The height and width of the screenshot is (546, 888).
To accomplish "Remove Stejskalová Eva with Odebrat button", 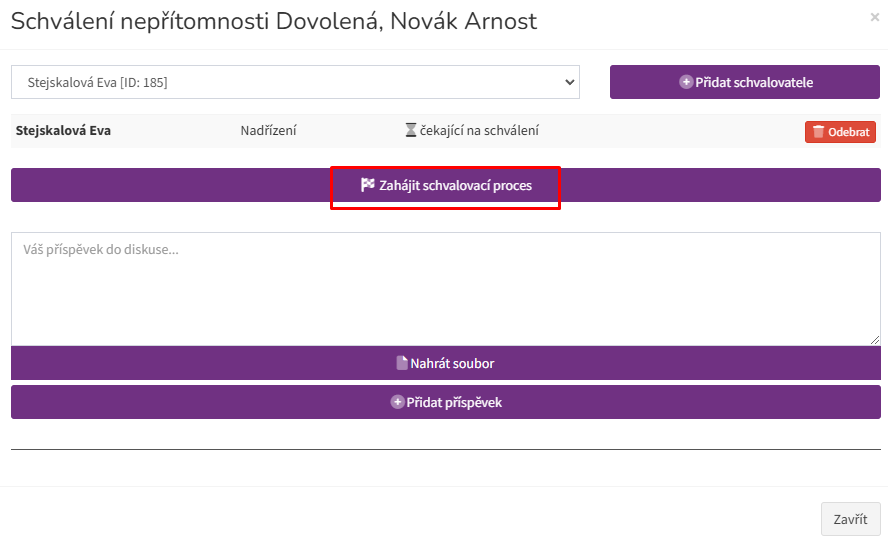I will click(x=840, y=132).
